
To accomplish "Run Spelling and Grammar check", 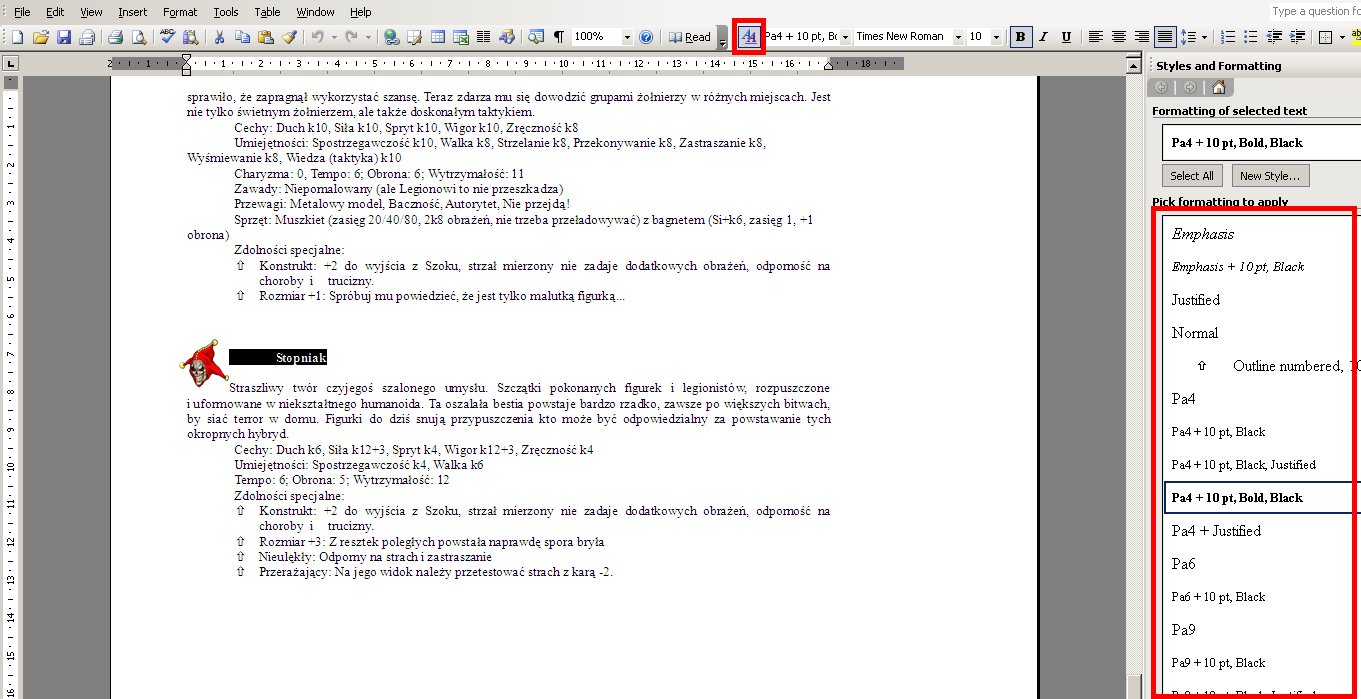I will tap(167, 37).
